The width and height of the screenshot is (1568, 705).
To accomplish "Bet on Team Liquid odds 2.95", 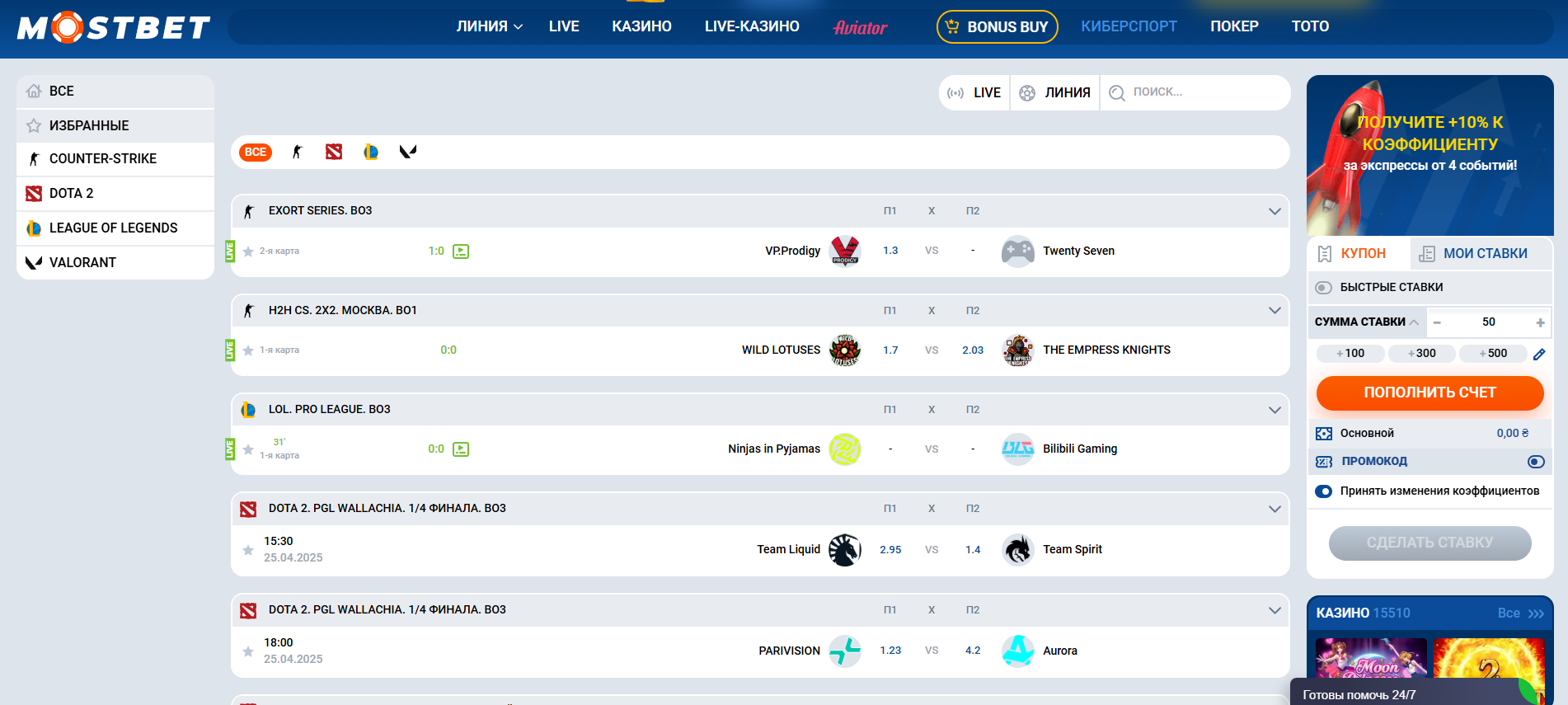I will tap(890, 550).
